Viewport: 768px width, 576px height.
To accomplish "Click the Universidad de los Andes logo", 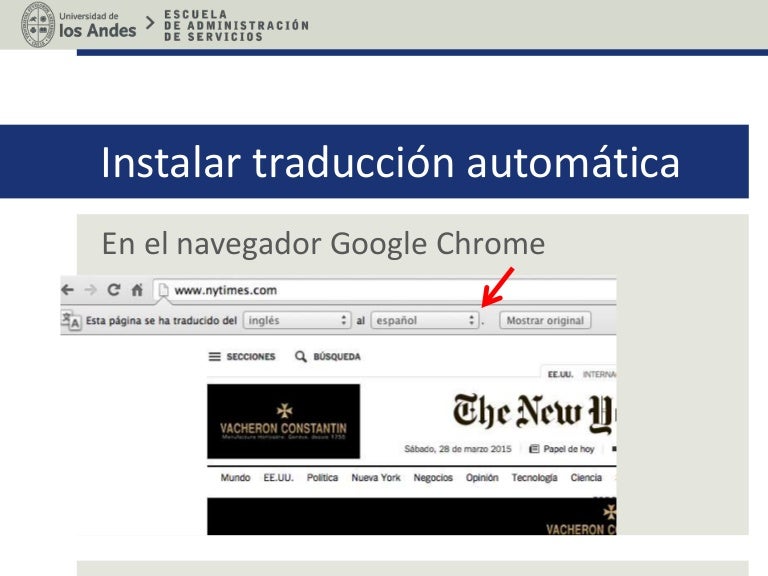I will click(79, 24).
